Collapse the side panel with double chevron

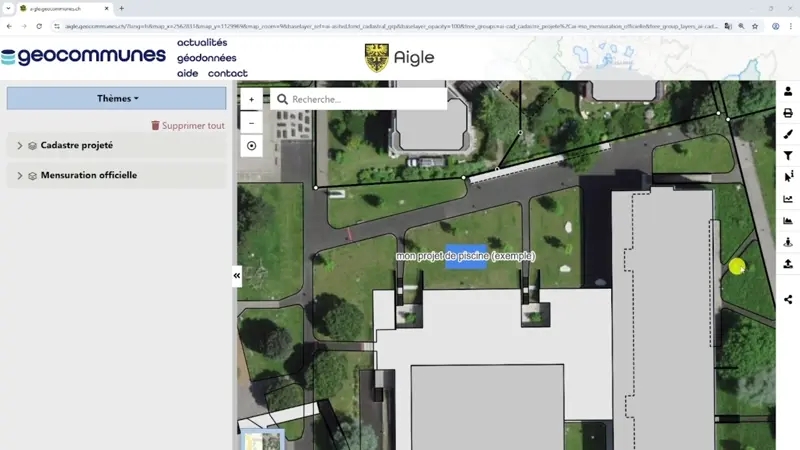[x=237, y=276]
